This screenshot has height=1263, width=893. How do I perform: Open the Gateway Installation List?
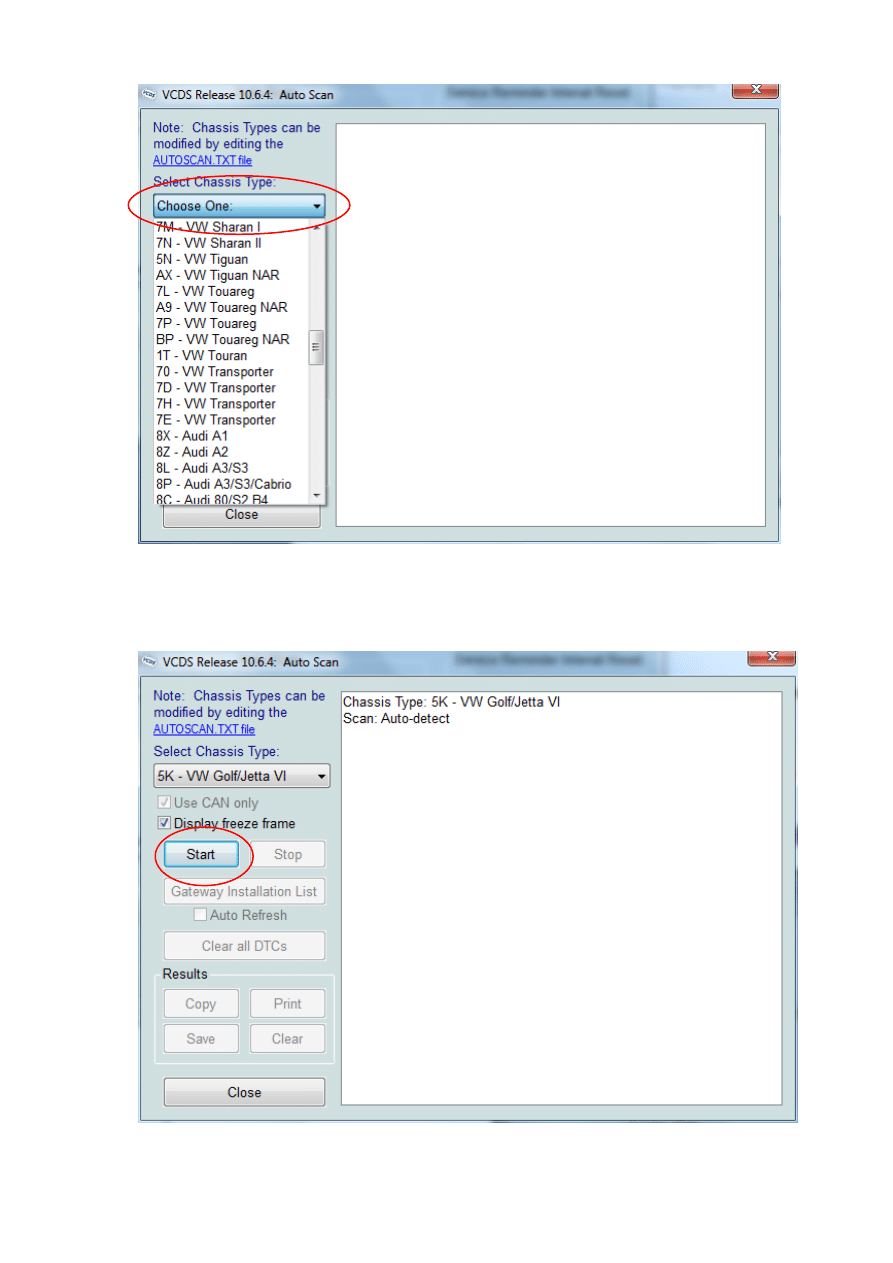coord(244,891)
